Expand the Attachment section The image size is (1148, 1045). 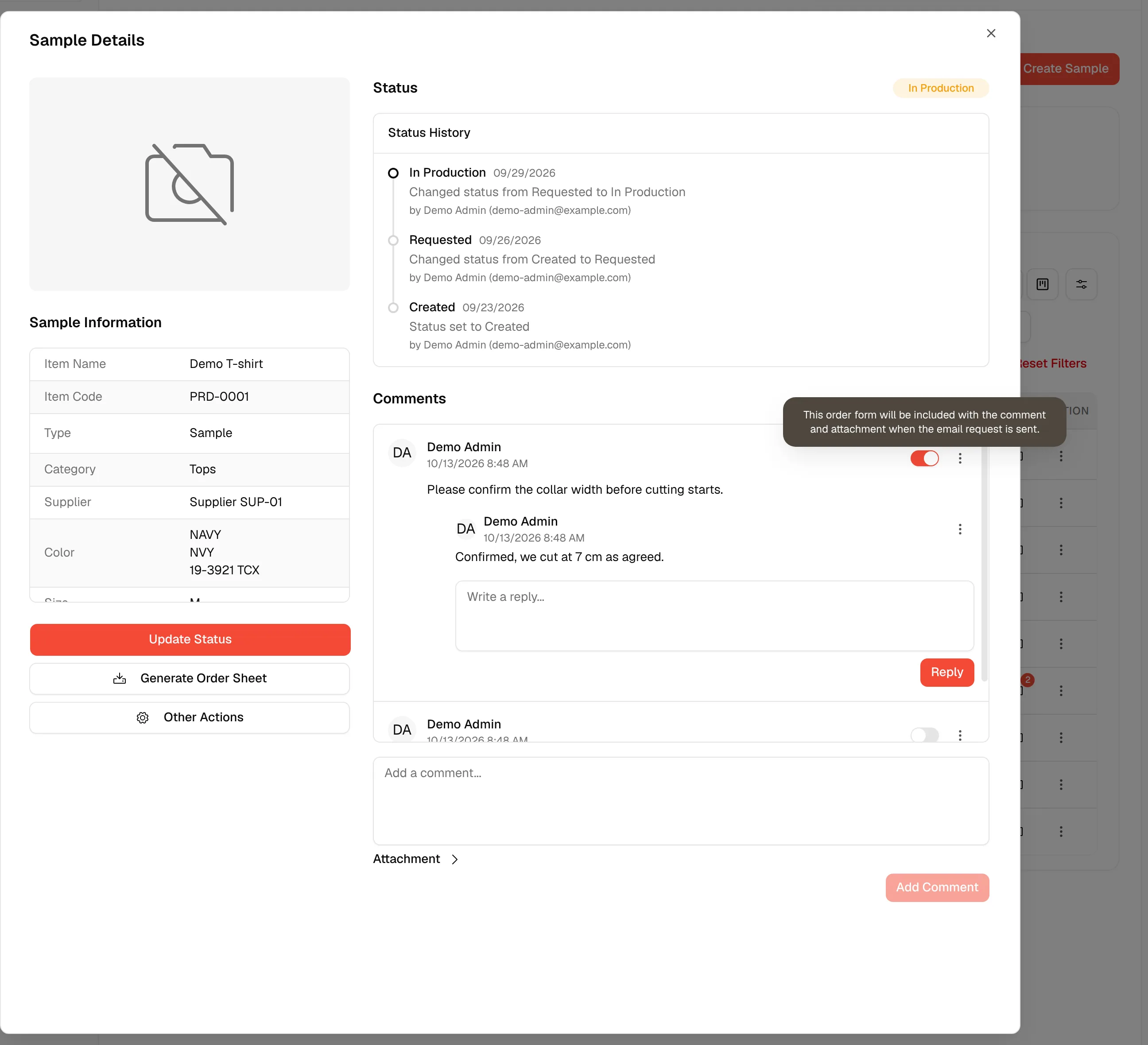(x=416, y=859)
